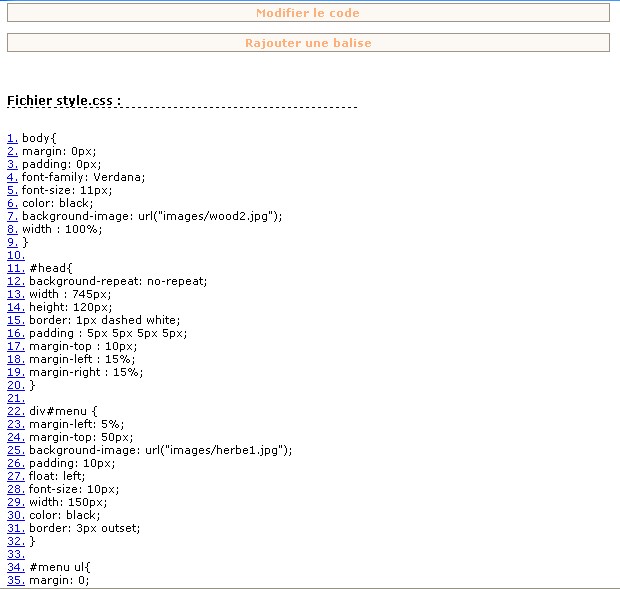Click the empty line 10 link

coord(15,255)
